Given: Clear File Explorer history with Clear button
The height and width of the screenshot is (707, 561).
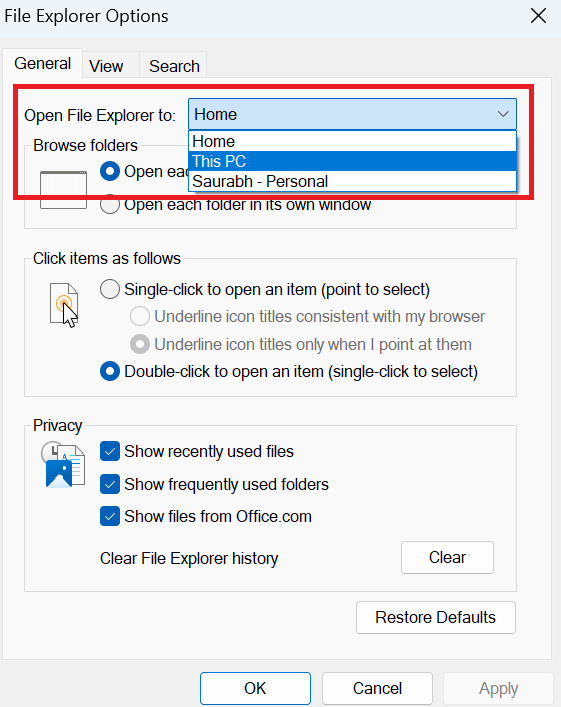Looking at the screenshot, I should [x=447, y=558].
